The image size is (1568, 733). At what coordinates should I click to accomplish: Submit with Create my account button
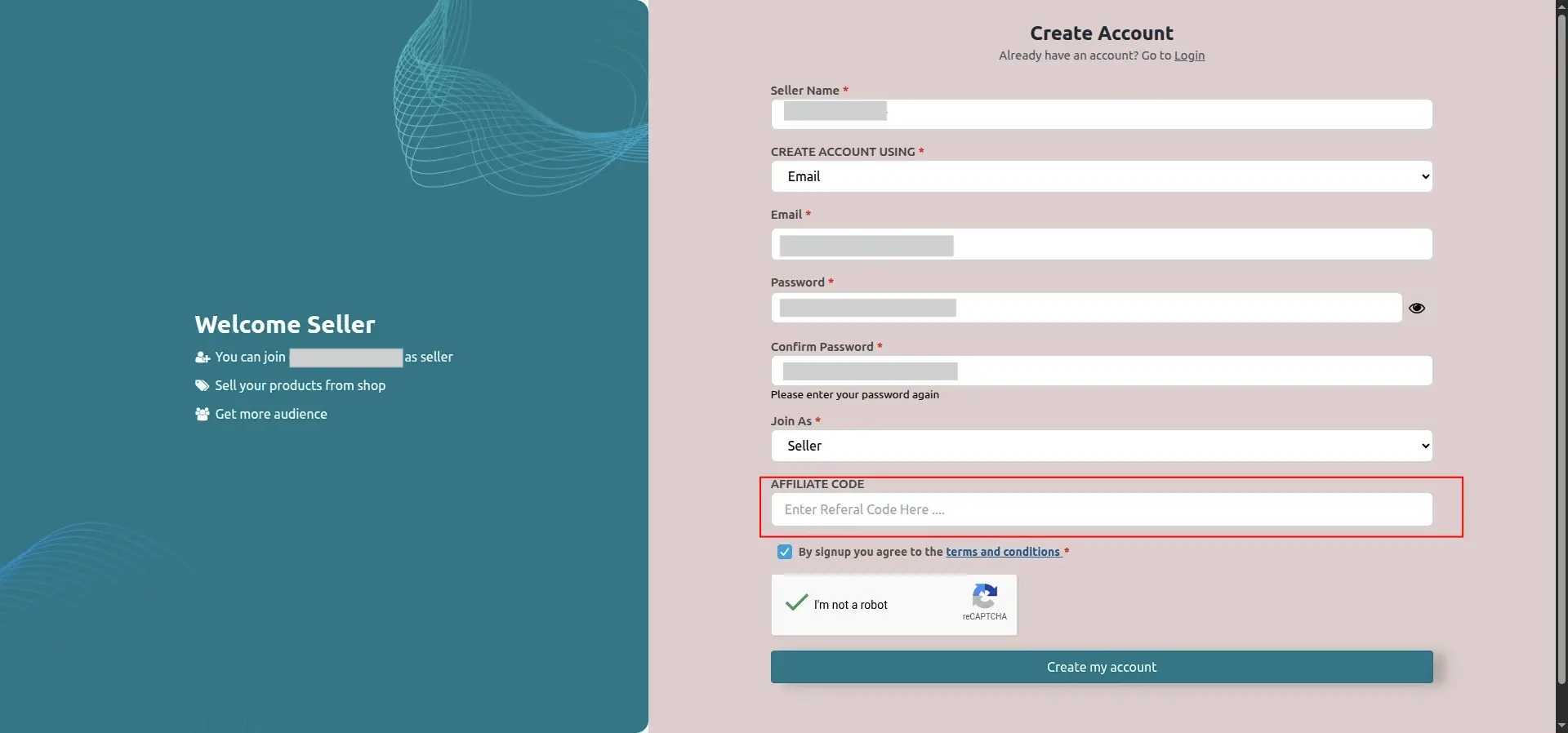(1102, 667)
